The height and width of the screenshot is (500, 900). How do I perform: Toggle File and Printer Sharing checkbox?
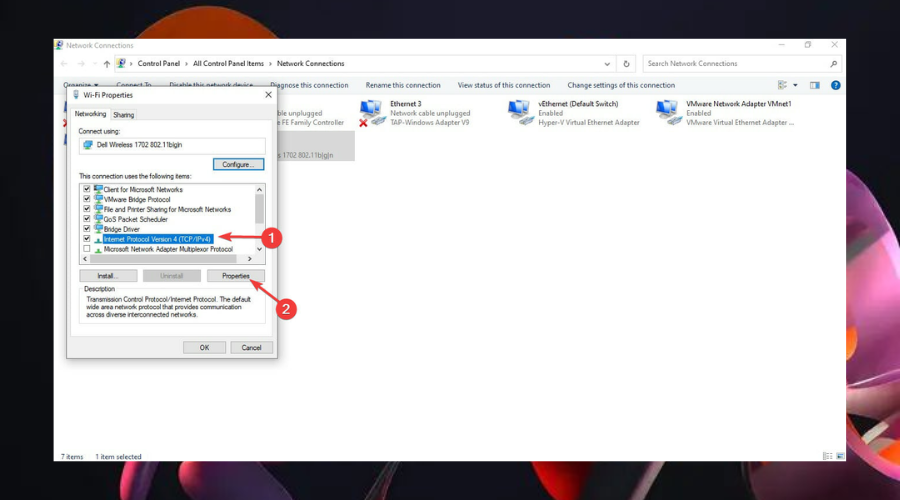pos(87,209)
